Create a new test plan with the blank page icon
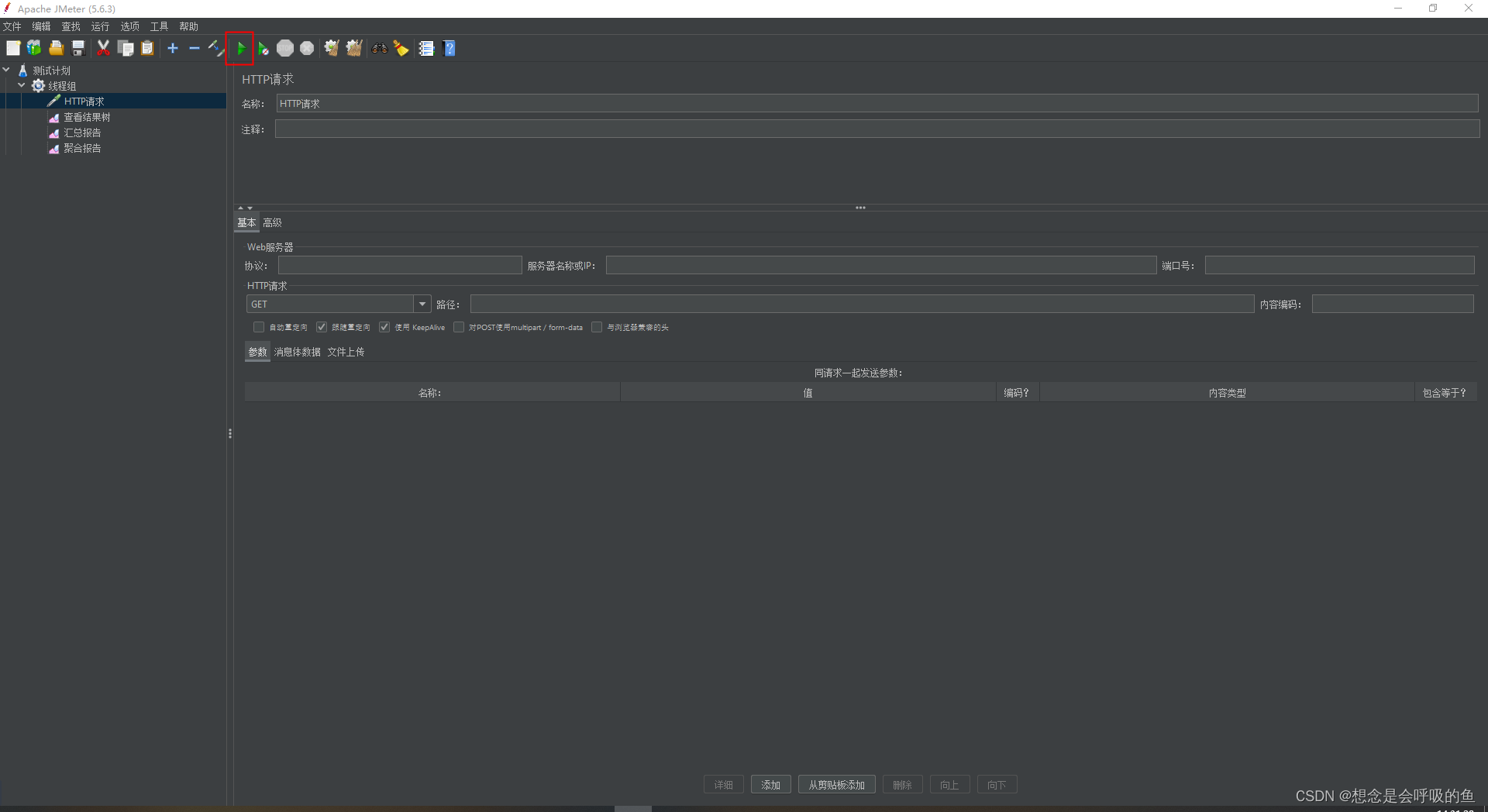This screenshot has height=812, width=1488. click(13, 48)
